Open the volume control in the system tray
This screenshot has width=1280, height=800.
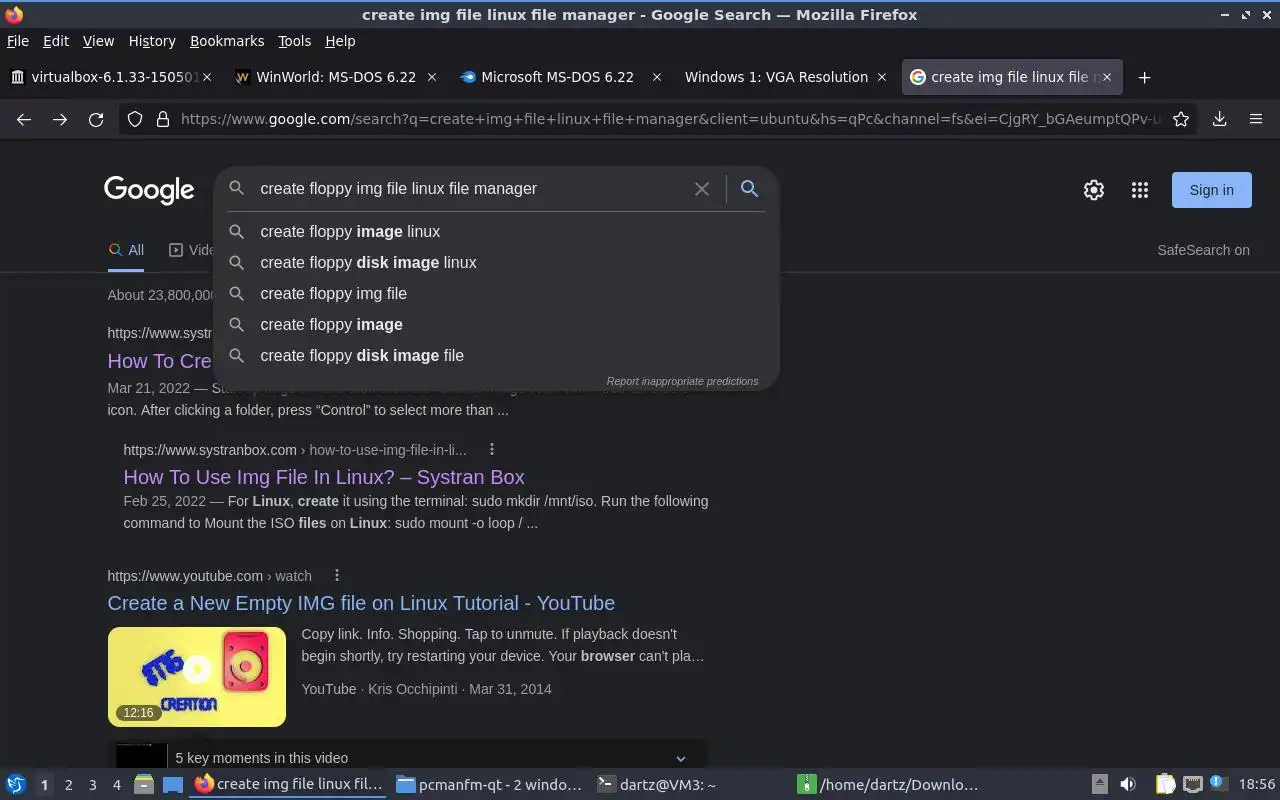[1128, 785]
